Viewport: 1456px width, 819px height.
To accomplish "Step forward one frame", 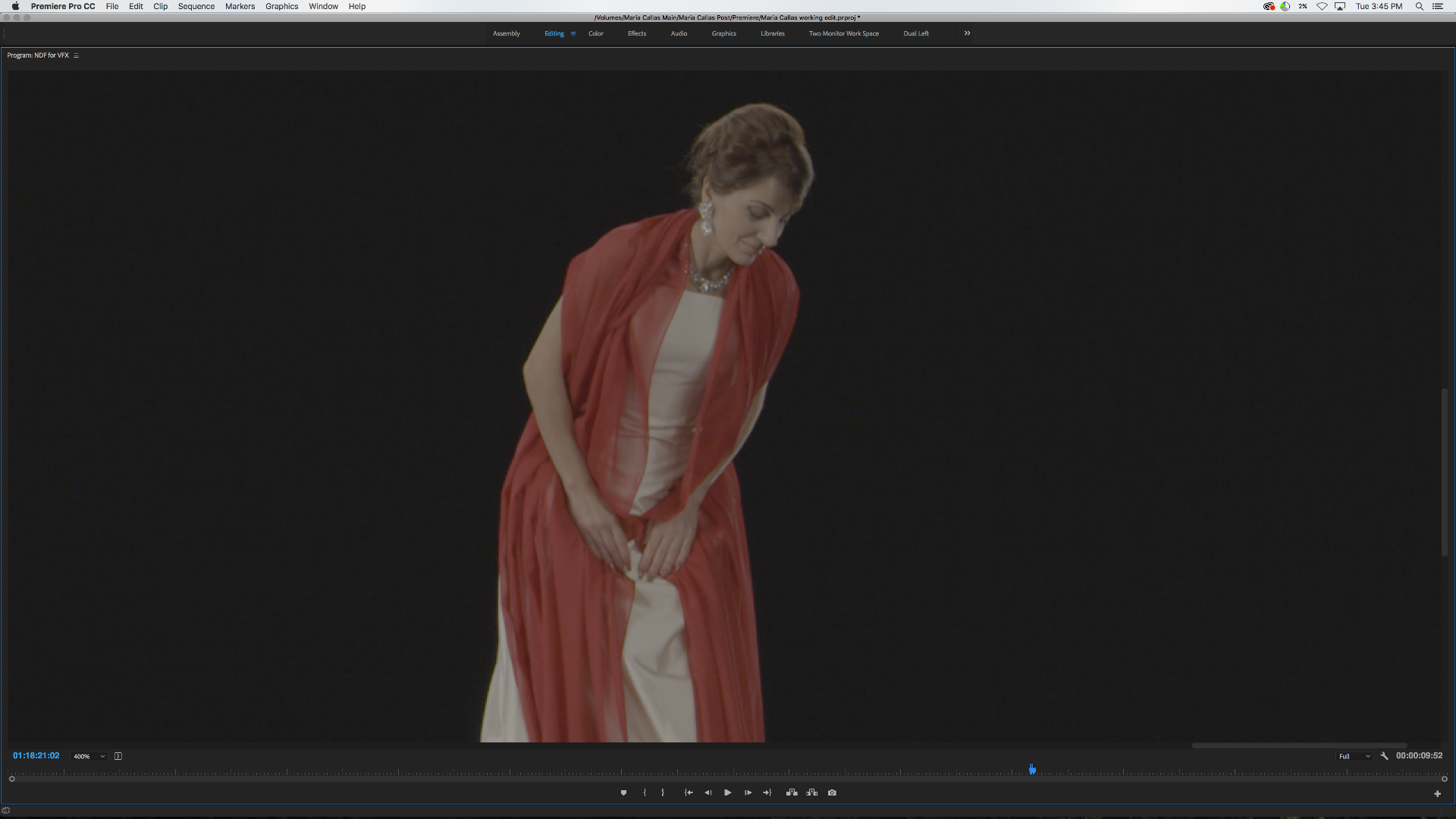I will 748,792.
